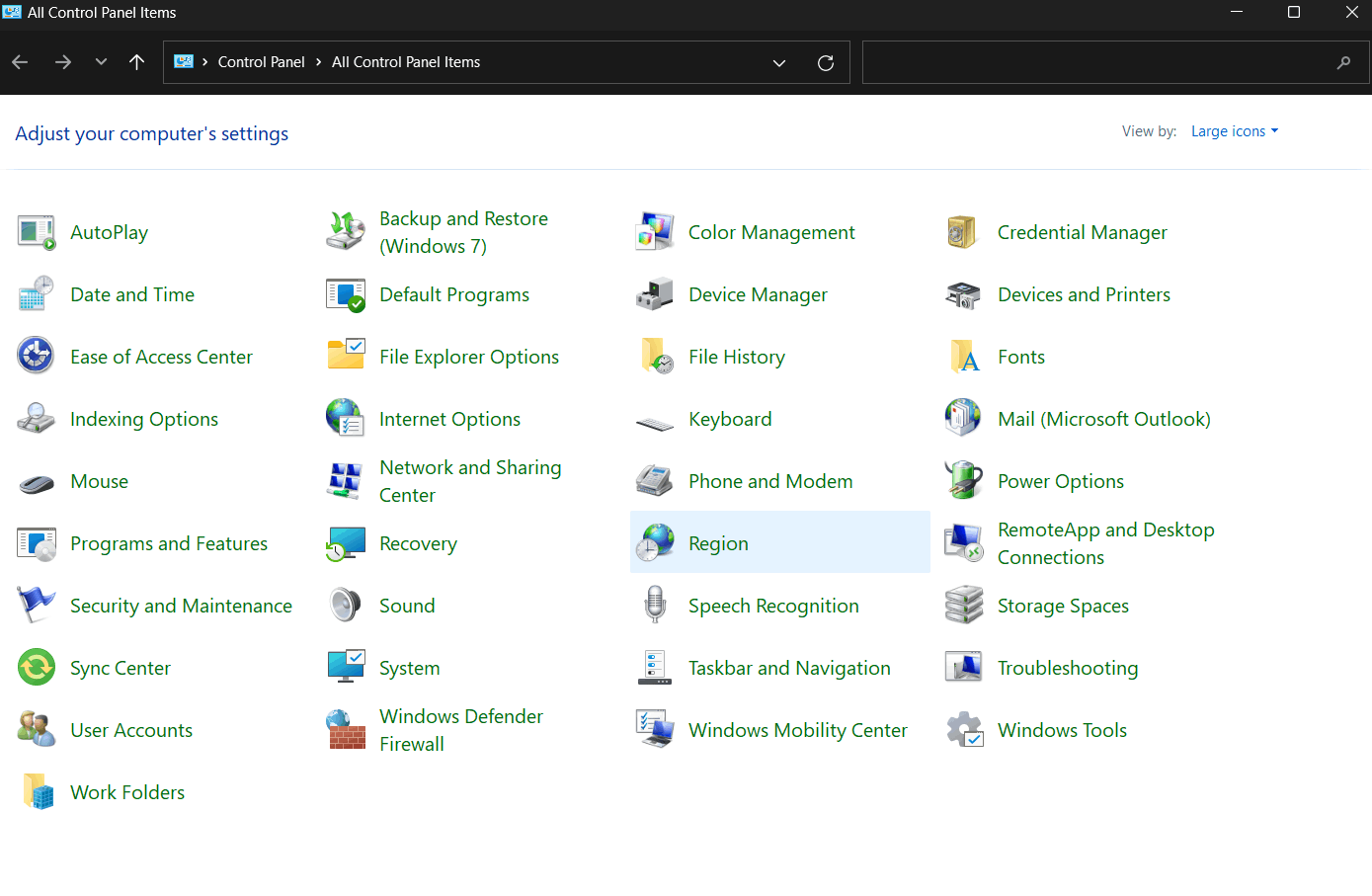Select the Credential Manager safe icon

click(962, 232)
